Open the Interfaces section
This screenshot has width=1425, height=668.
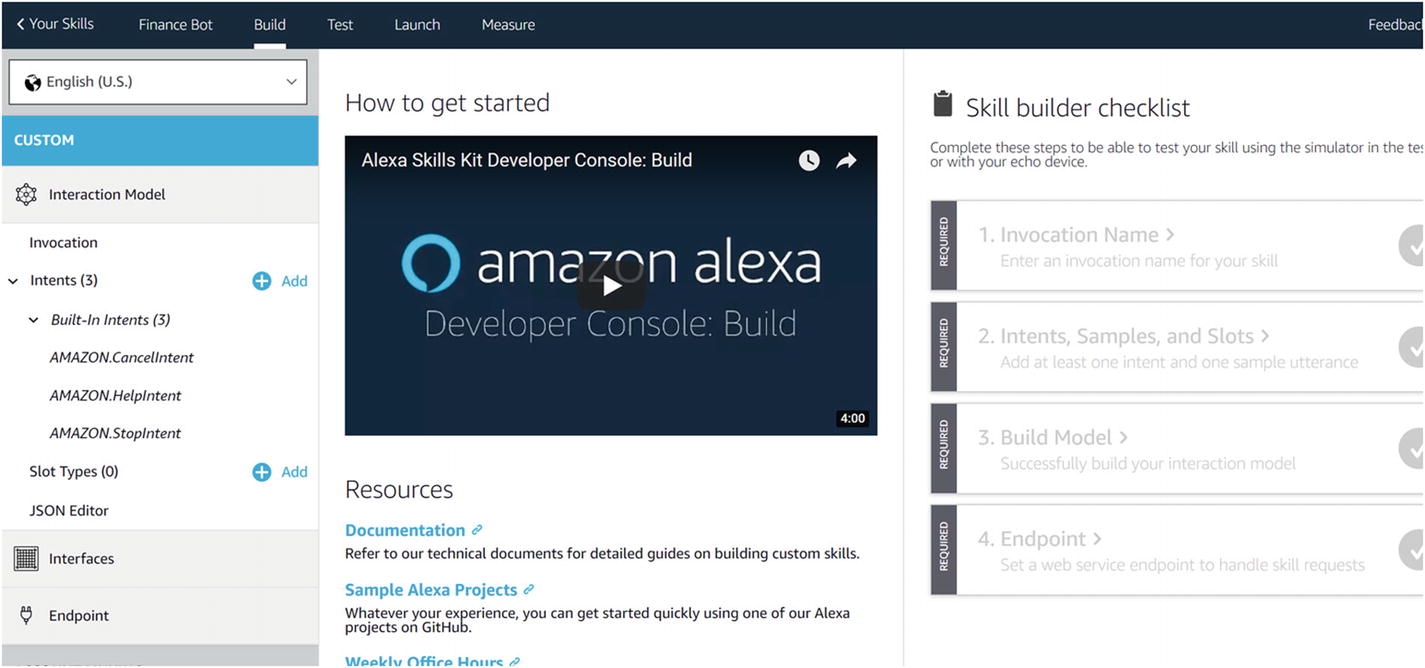[160, 558]
